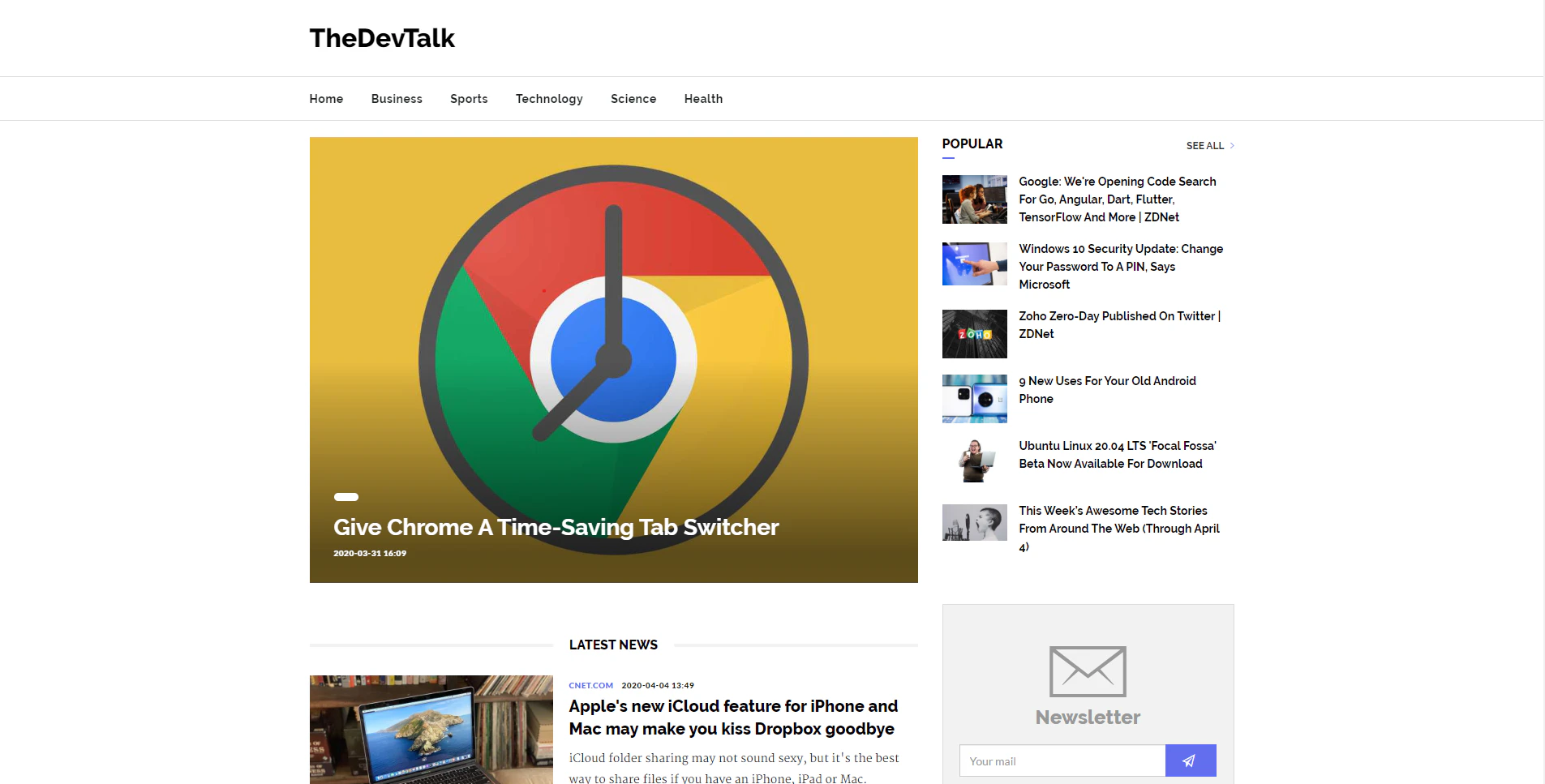The image size is (1545, 784).
Task: Go to the Health section
Action: (x=702, y=98)
